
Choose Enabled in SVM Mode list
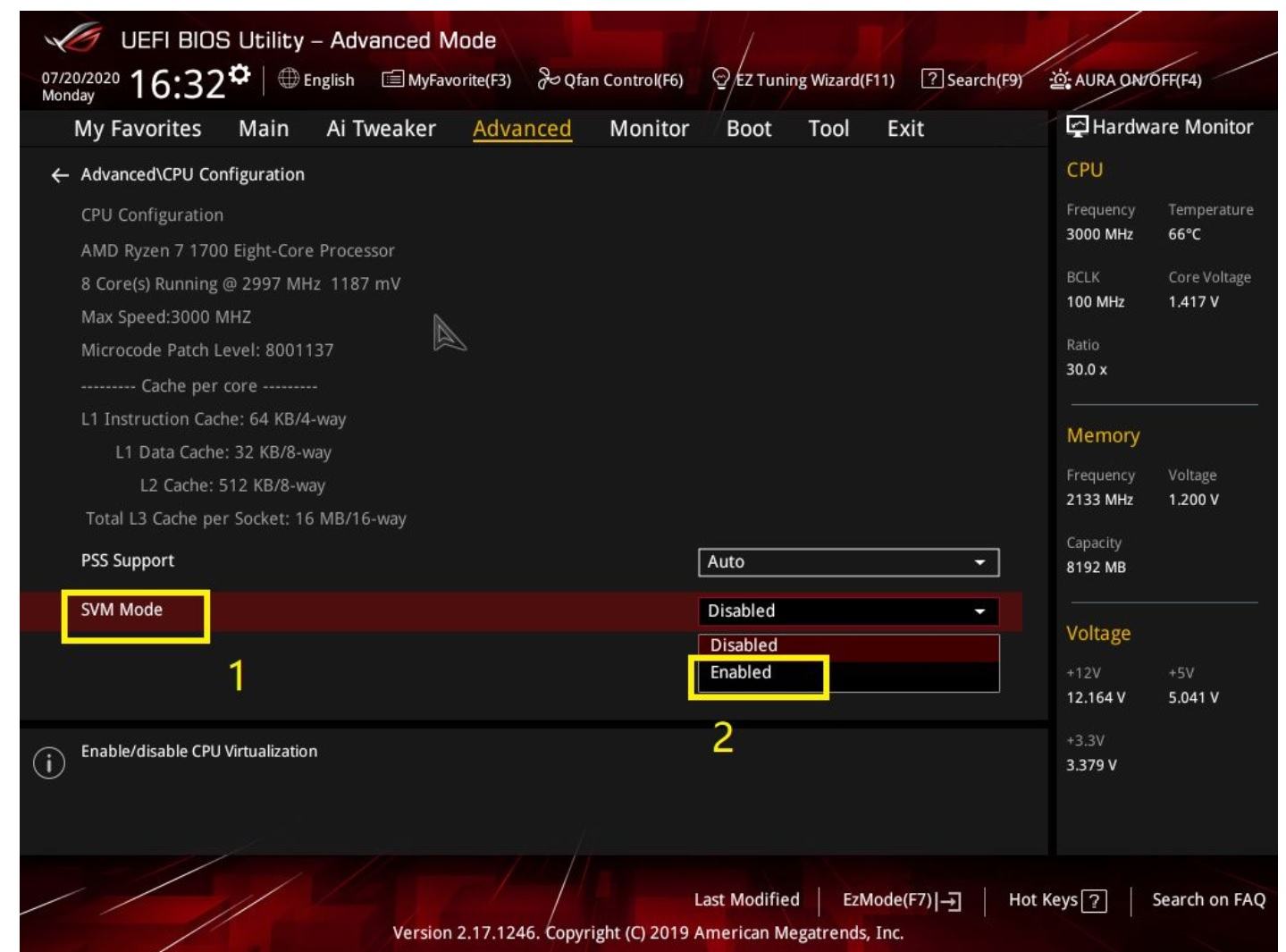coord(848,673)
